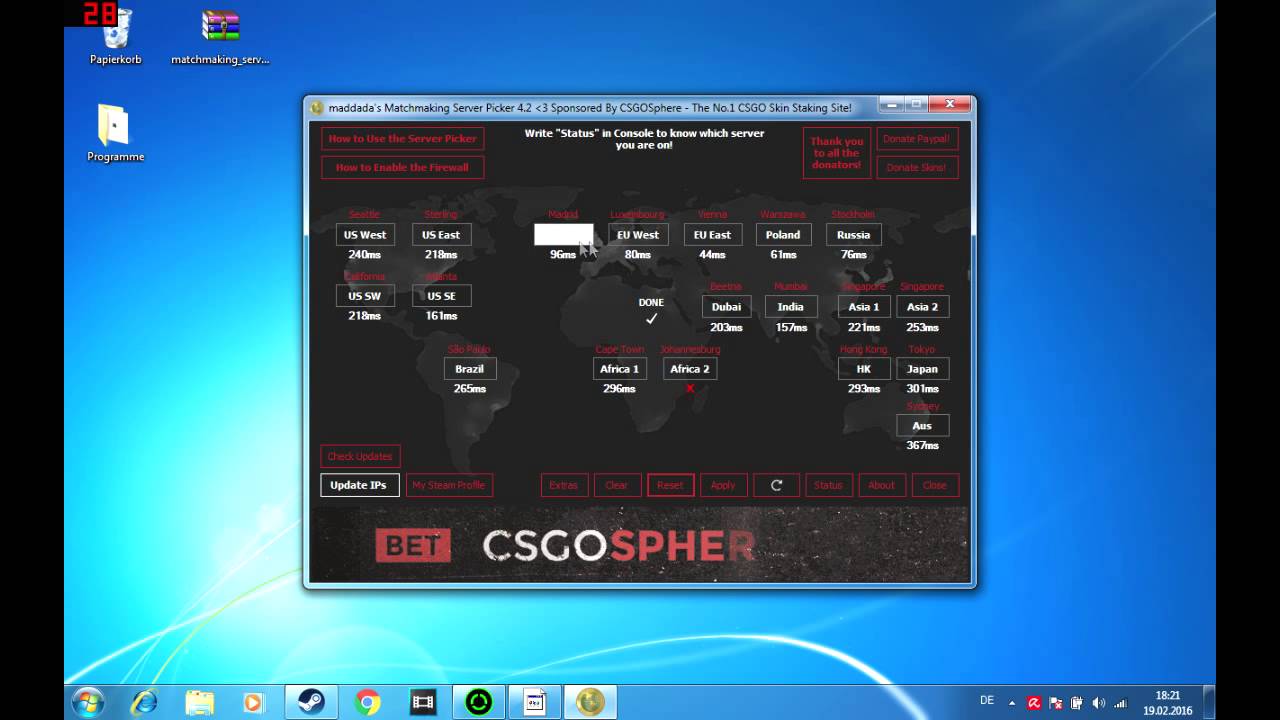This screenshot has width=1280, height=720.
Task: Click the volume speaker tray icon
Action: 1099,703
